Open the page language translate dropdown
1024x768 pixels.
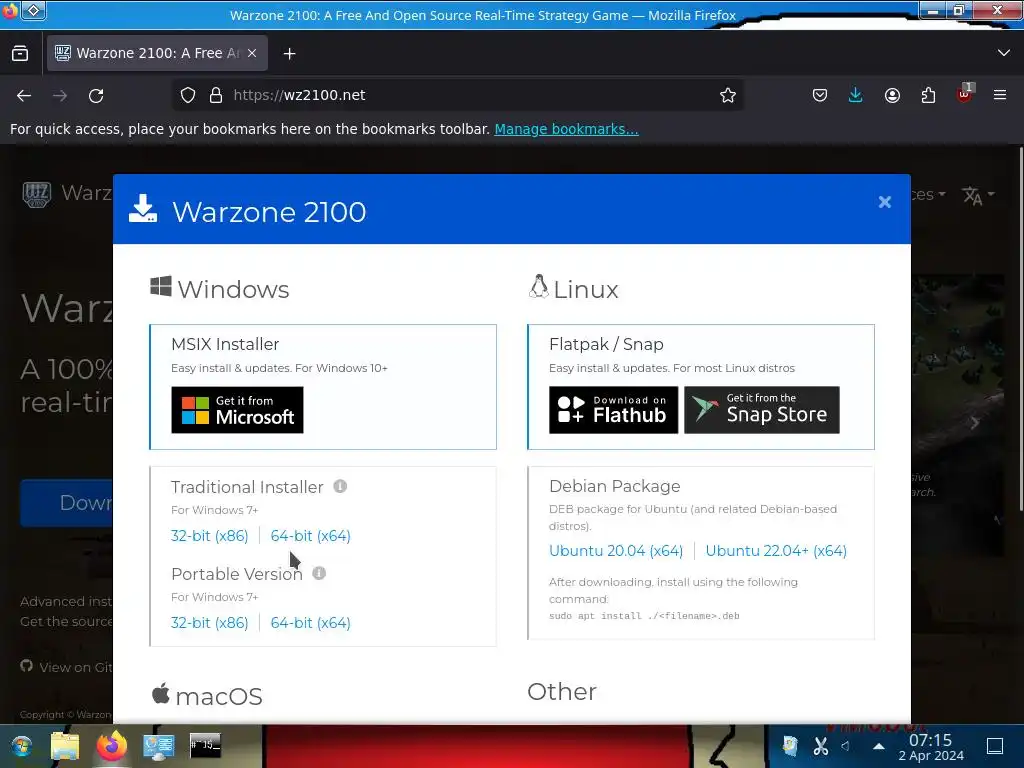[x=978, y=195]
